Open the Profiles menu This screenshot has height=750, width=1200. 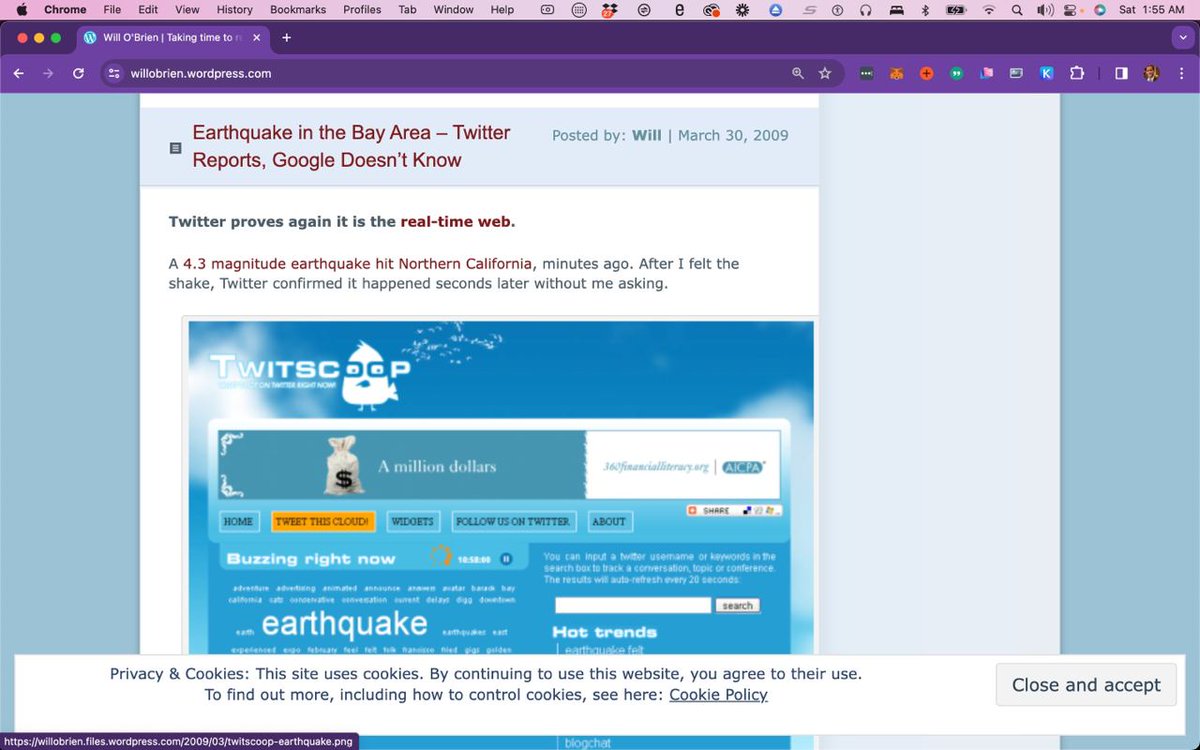(362, 10)
